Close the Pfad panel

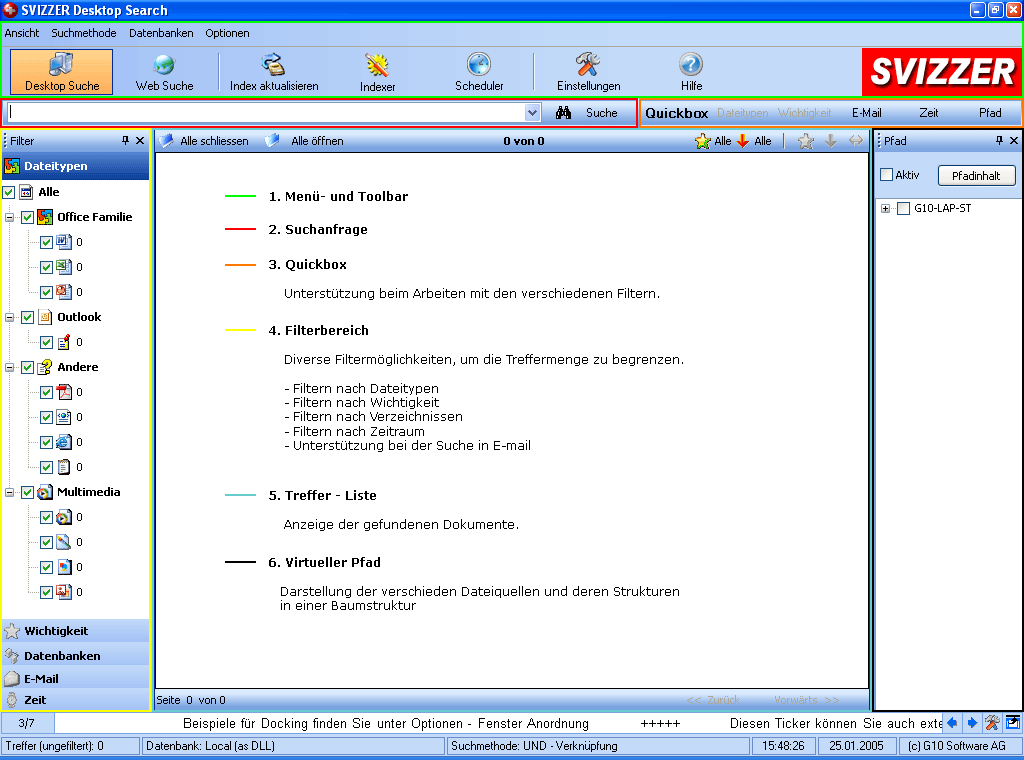tap(1014, 140)
